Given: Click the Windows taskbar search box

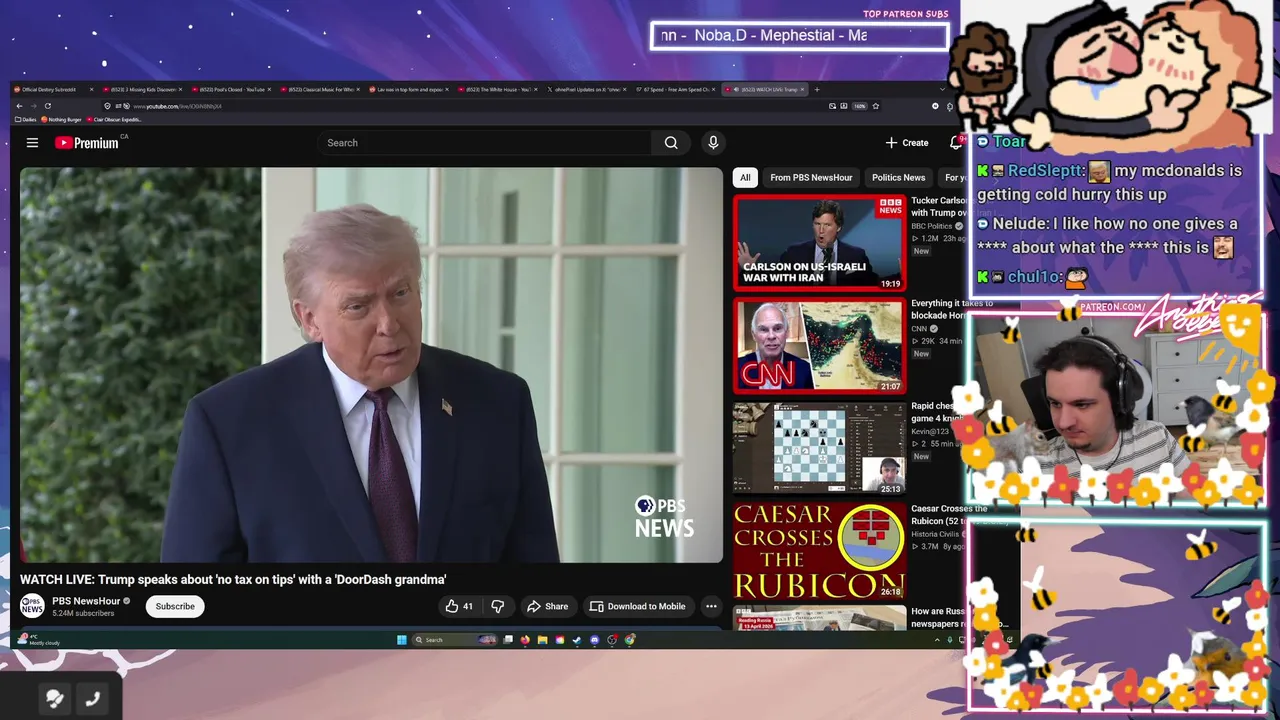Looking at the screenshot, I should pyautogui.click(x=455, y=640).
